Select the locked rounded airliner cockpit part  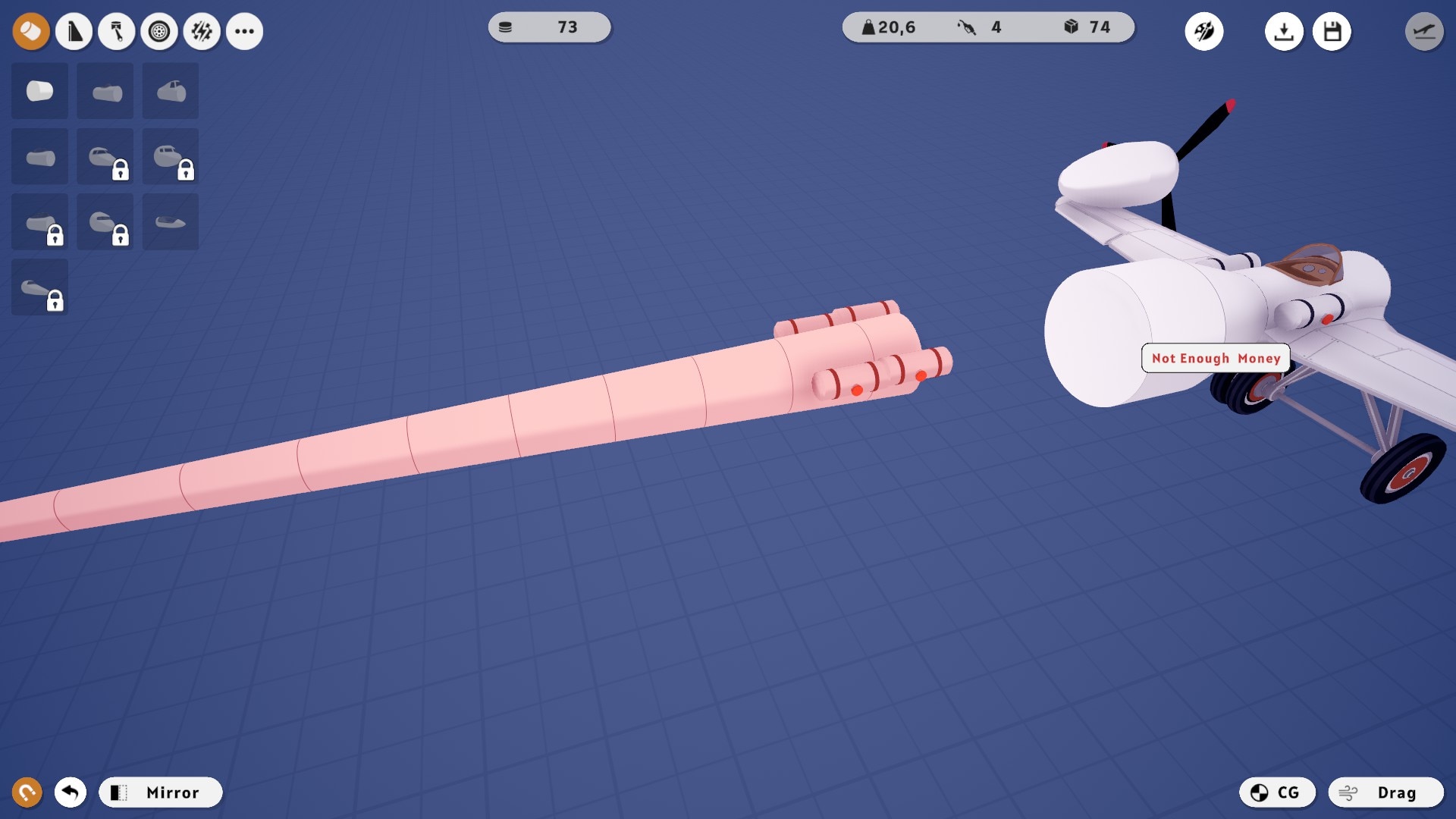171,156
